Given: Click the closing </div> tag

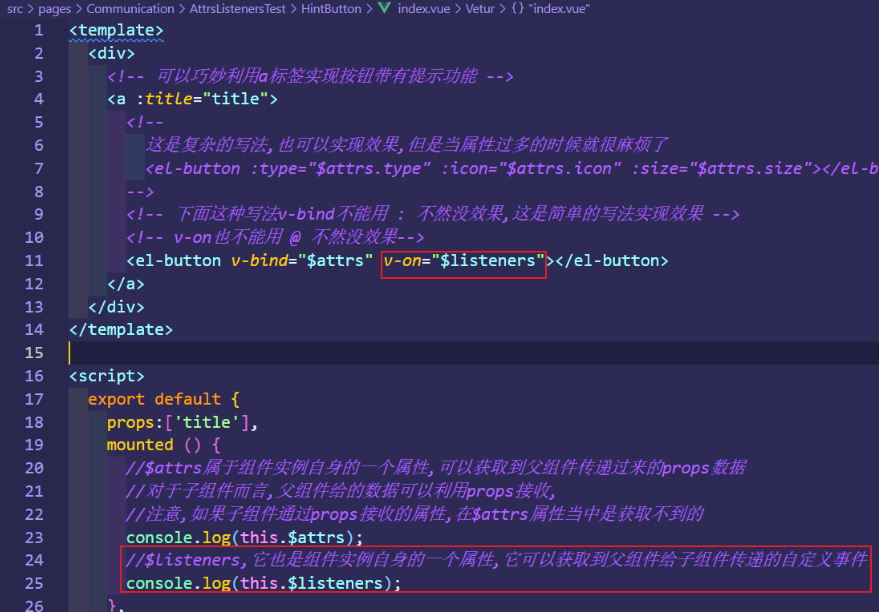Looking at the screenshot, I should point(116,307).
